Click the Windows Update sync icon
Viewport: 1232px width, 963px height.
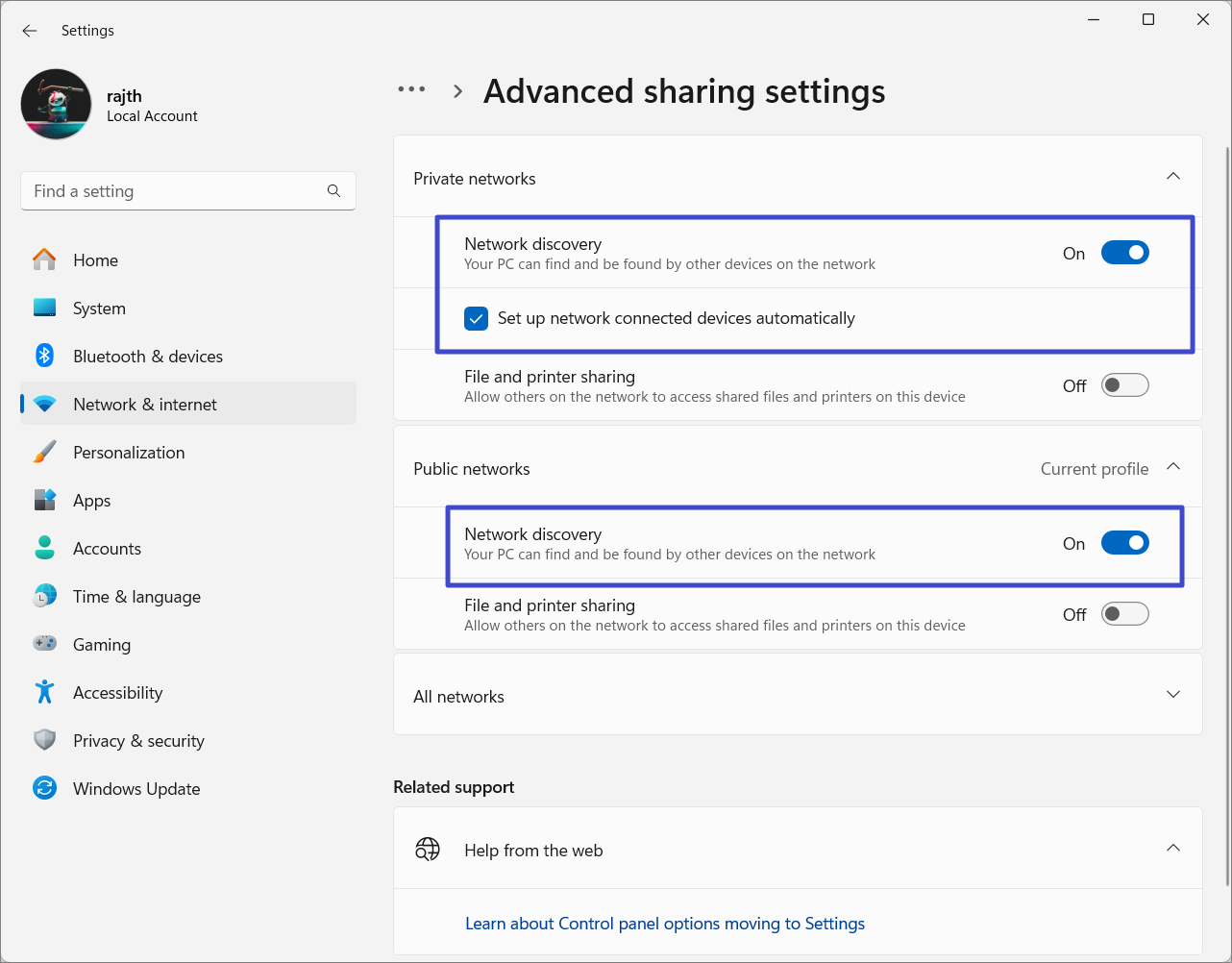pos(44,788)
